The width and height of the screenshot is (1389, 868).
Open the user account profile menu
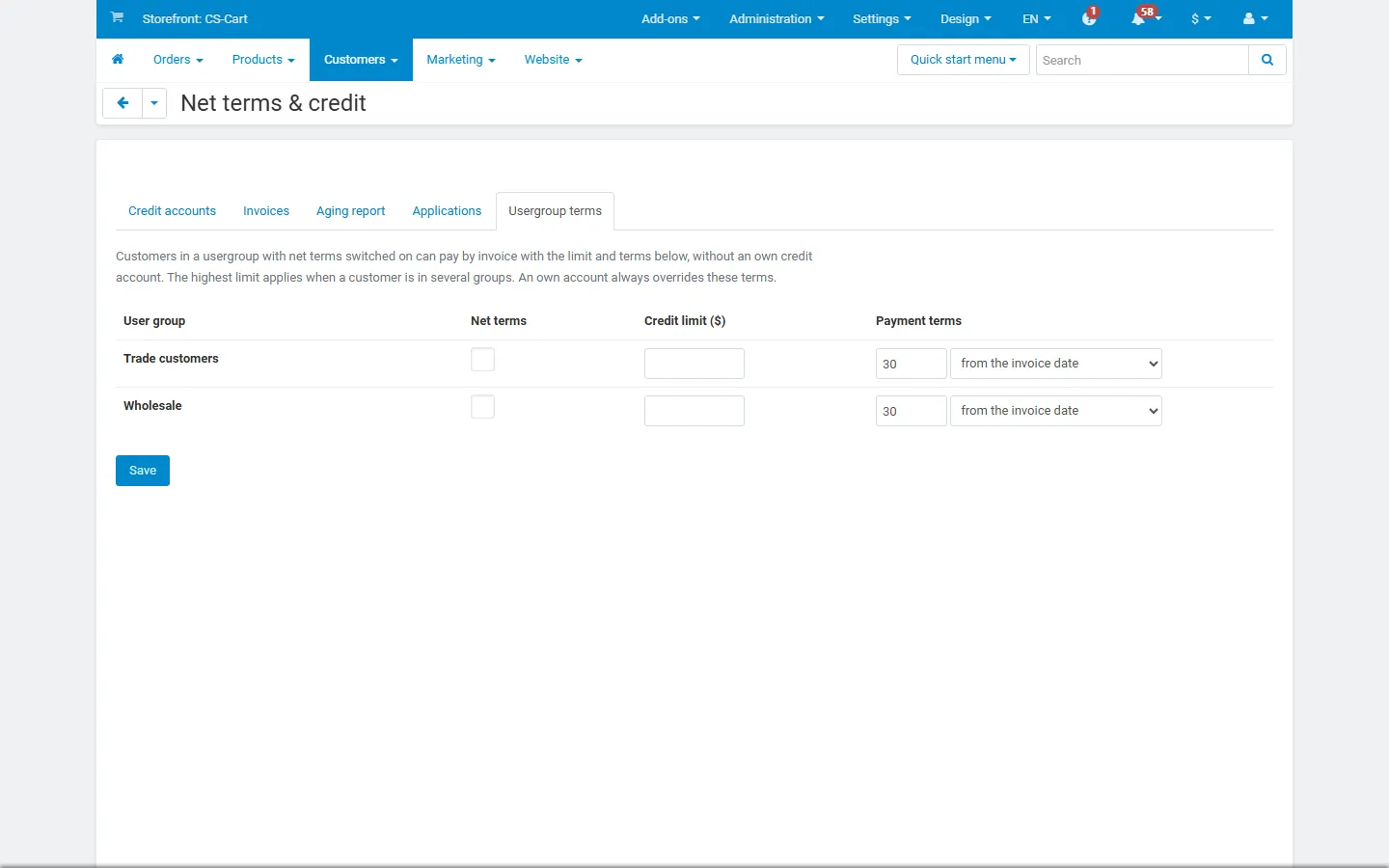tap(1255, 18)
